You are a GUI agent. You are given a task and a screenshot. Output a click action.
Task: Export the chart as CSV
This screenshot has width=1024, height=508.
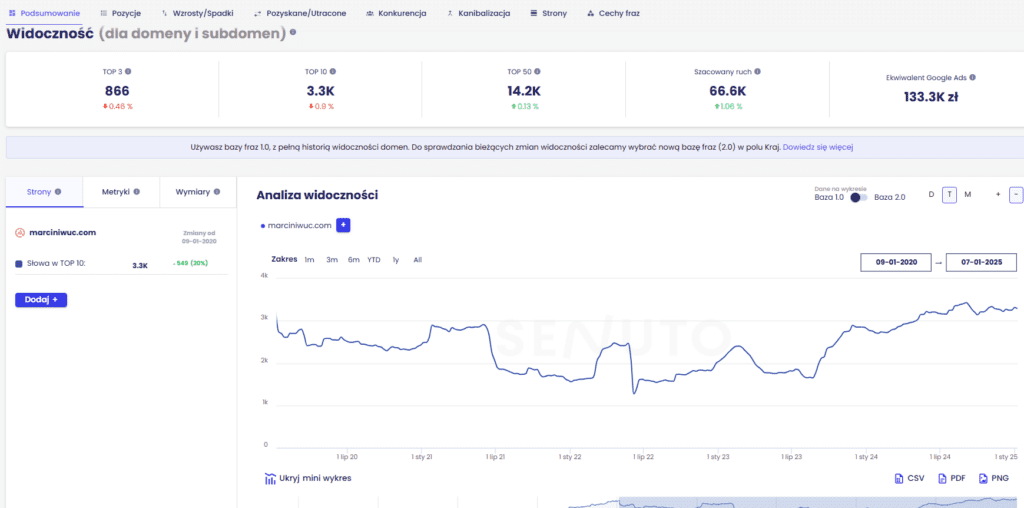909,479
